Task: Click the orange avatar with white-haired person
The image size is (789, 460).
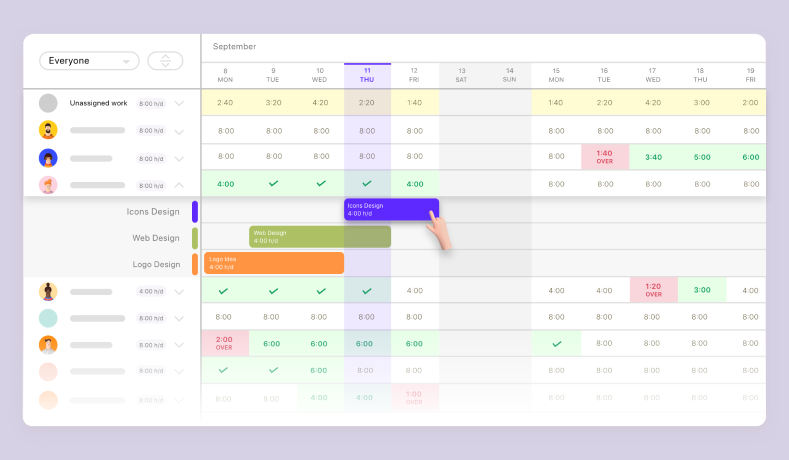Action: point(48,345)
